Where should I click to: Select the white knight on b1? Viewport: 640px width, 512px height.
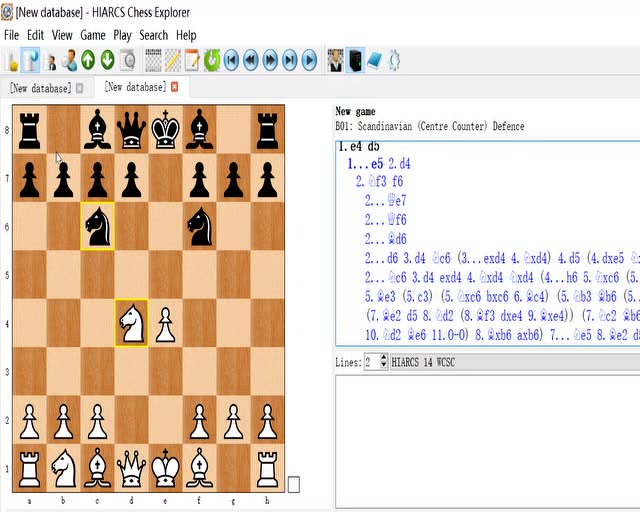click(63, 468)
